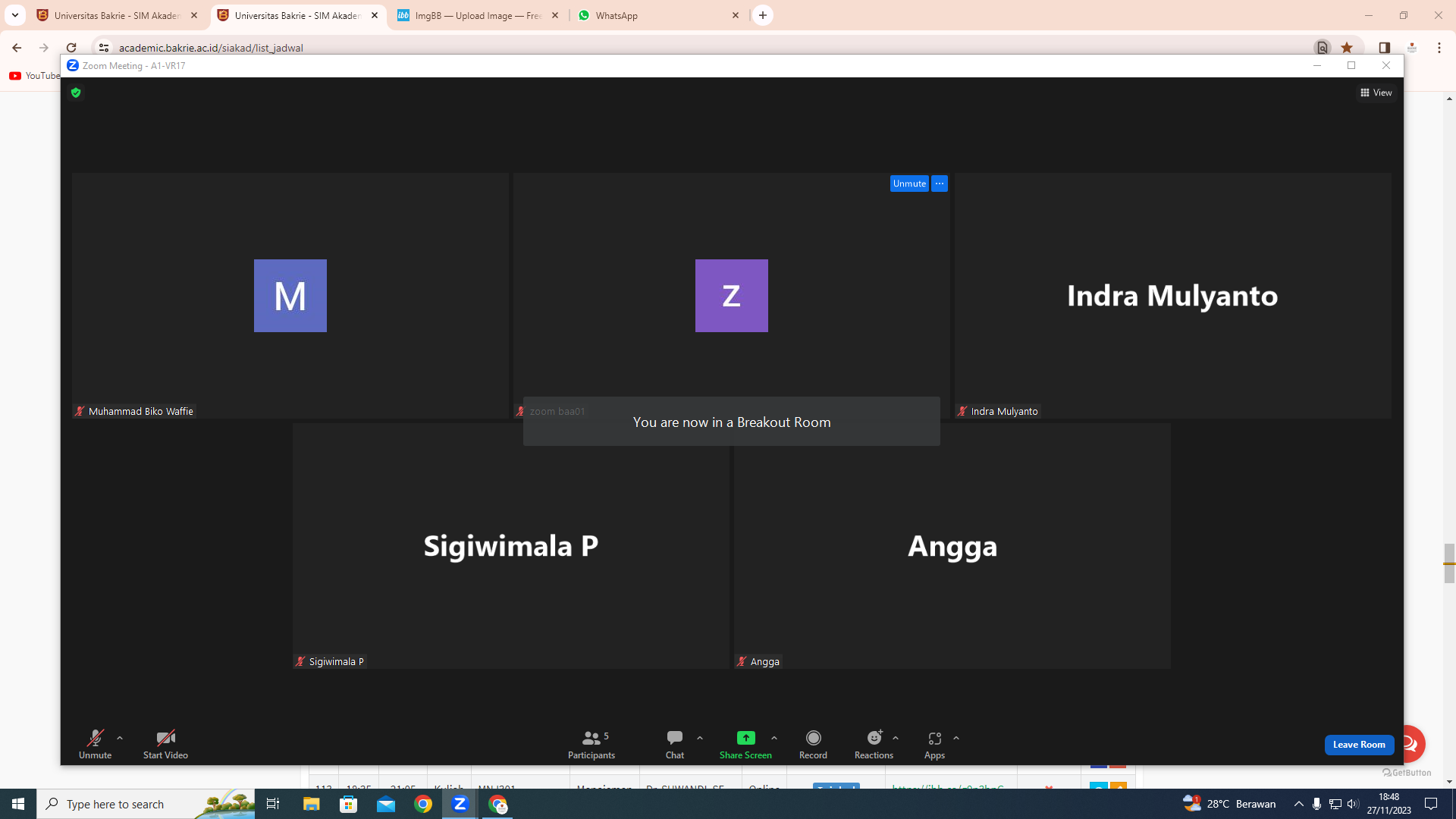Viewport: 1456px width, 819px height.
Task: Open File Explorer from the taskbar
Action: click(311, 804)
